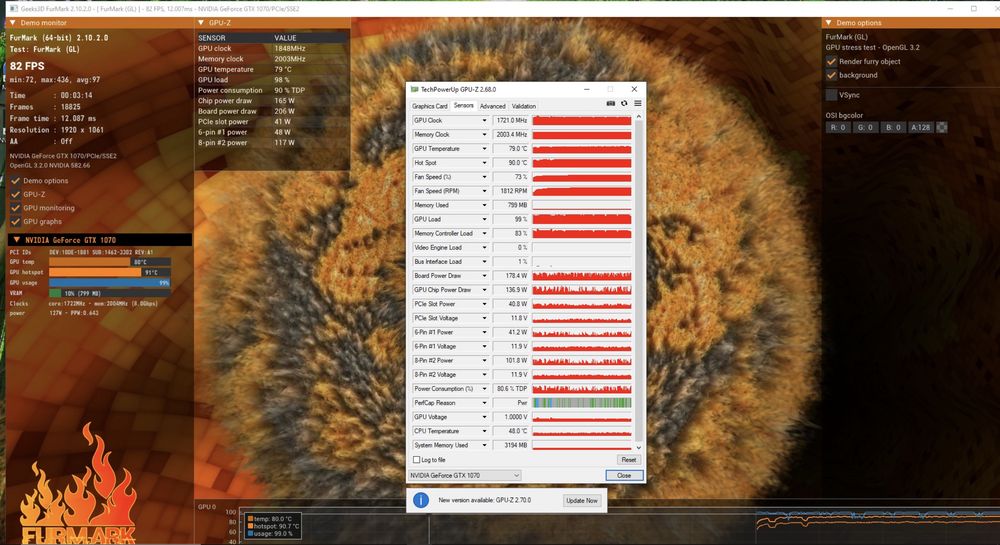Collapse the Demo monitor panel
The width and height of the screenshot is (1000, 545).
(12, 22)
